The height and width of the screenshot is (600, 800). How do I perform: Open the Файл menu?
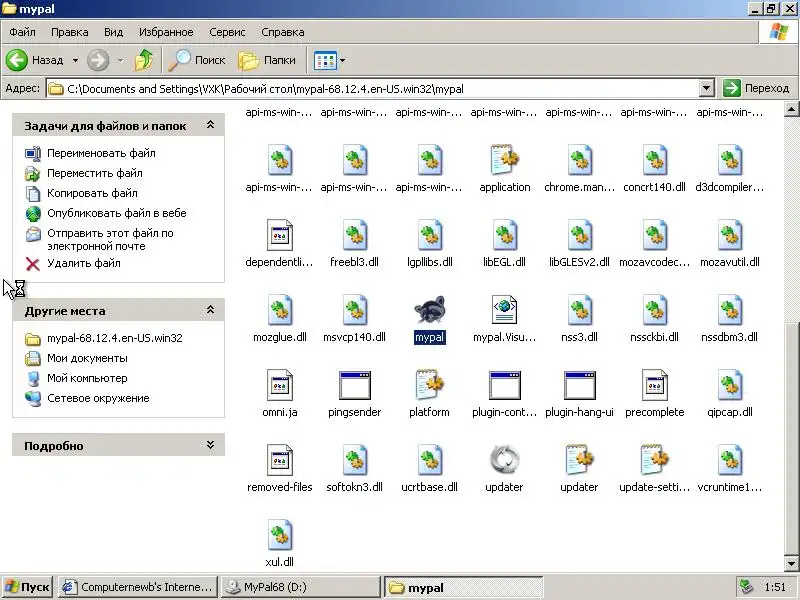[22, 32]
